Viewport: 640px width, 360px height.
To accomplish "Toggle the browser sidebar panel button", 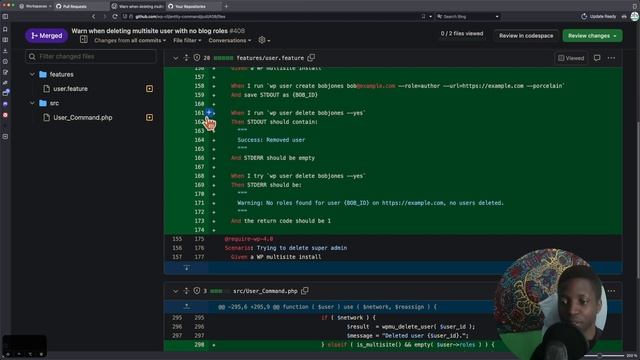I will (5, 17).
